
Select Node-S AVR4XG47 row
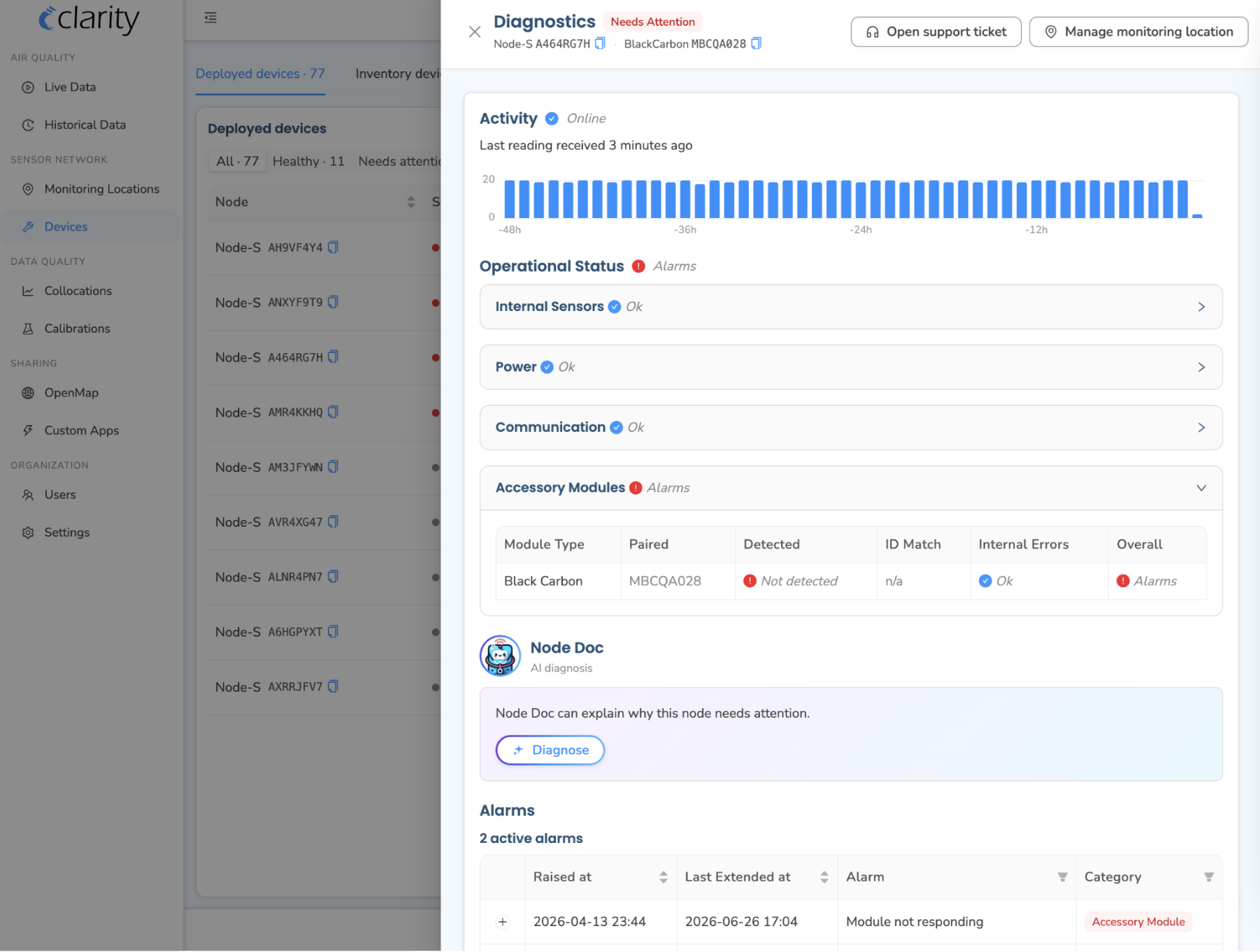pyautogui.click(x=324, y=522)
